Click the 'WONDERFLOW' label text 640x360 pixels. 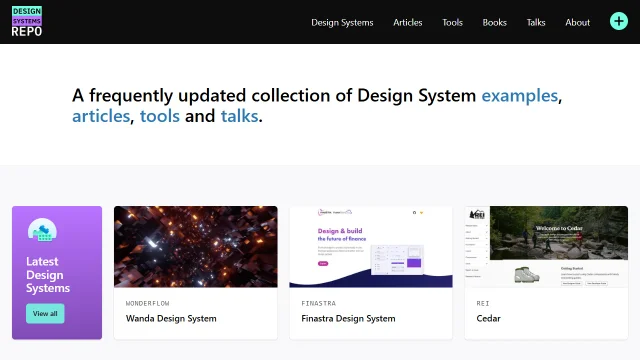tap(147, 303)
